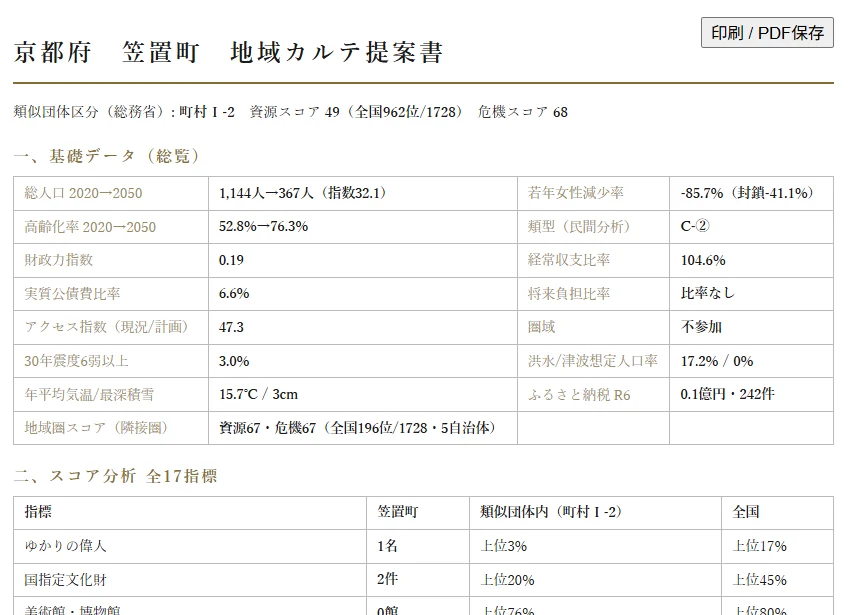Click the 若年女性減少率 label cell
The width and height of the screenshot is (854, 615).
tap(593, 193)
